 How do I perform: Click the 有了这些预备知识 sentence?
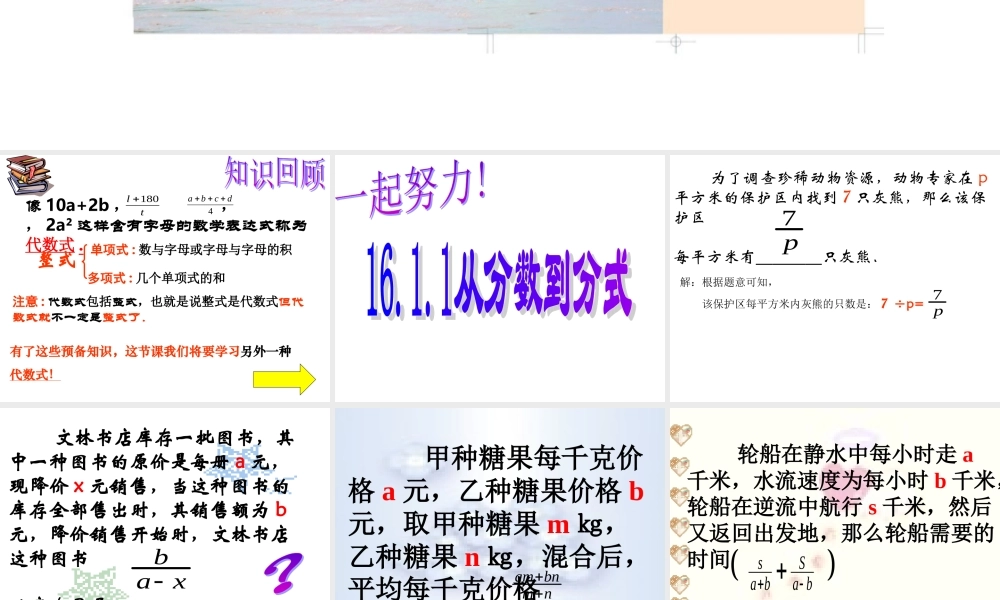[151, 362]
